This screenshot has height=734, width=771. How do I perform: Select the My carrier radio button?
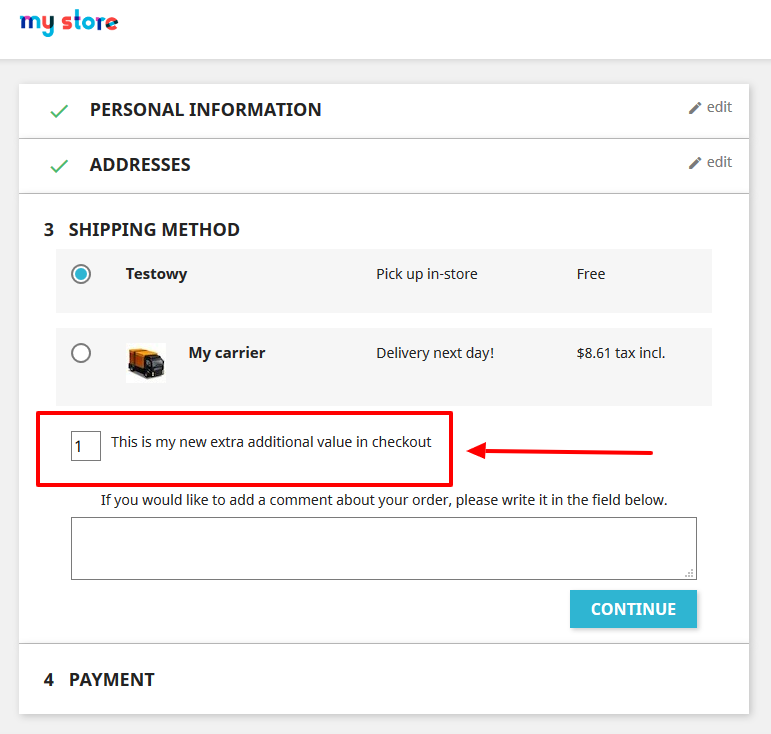[81, 353]
